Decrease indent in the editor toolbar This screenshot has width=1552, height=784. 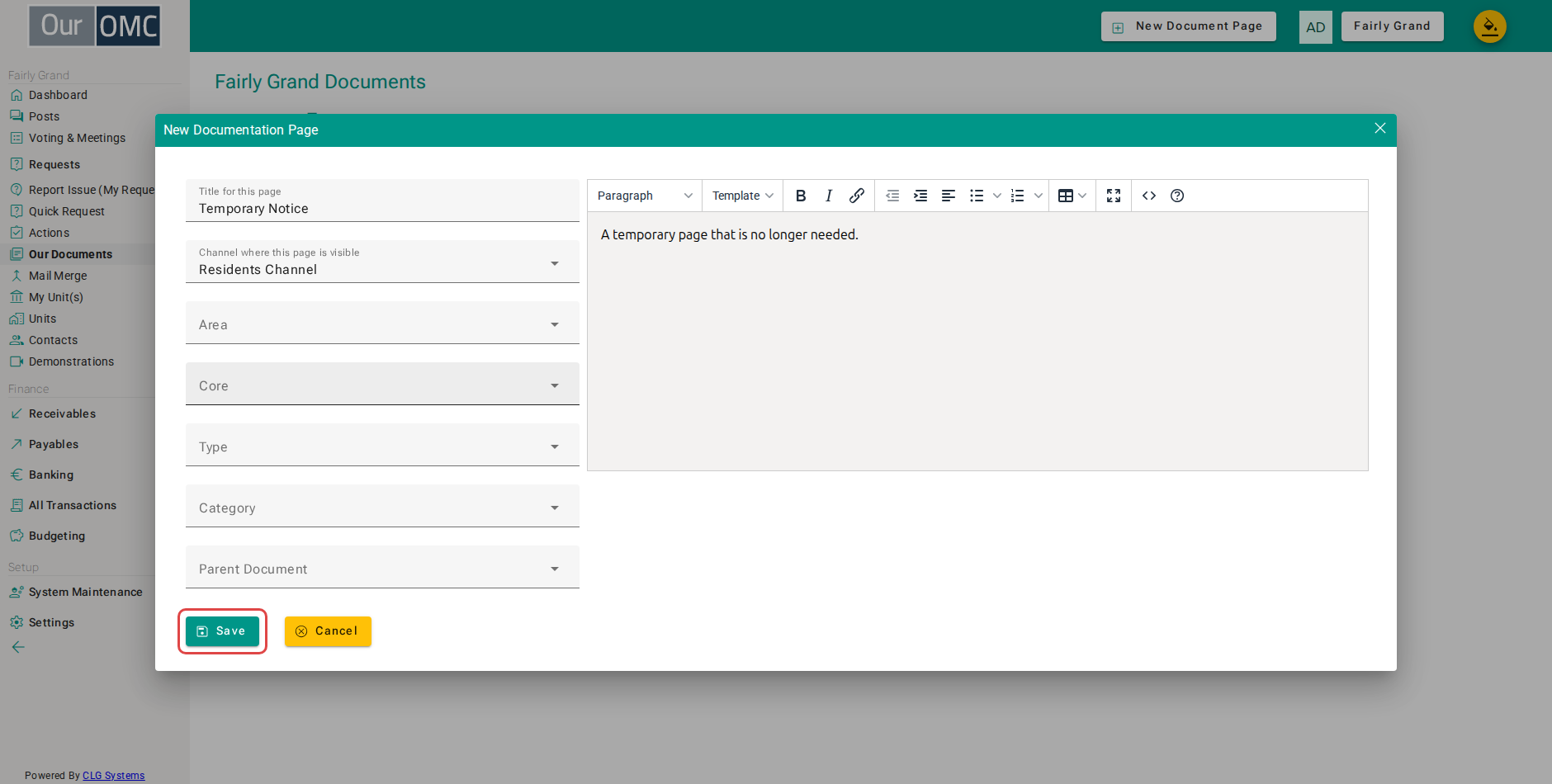tap(892, 196)
